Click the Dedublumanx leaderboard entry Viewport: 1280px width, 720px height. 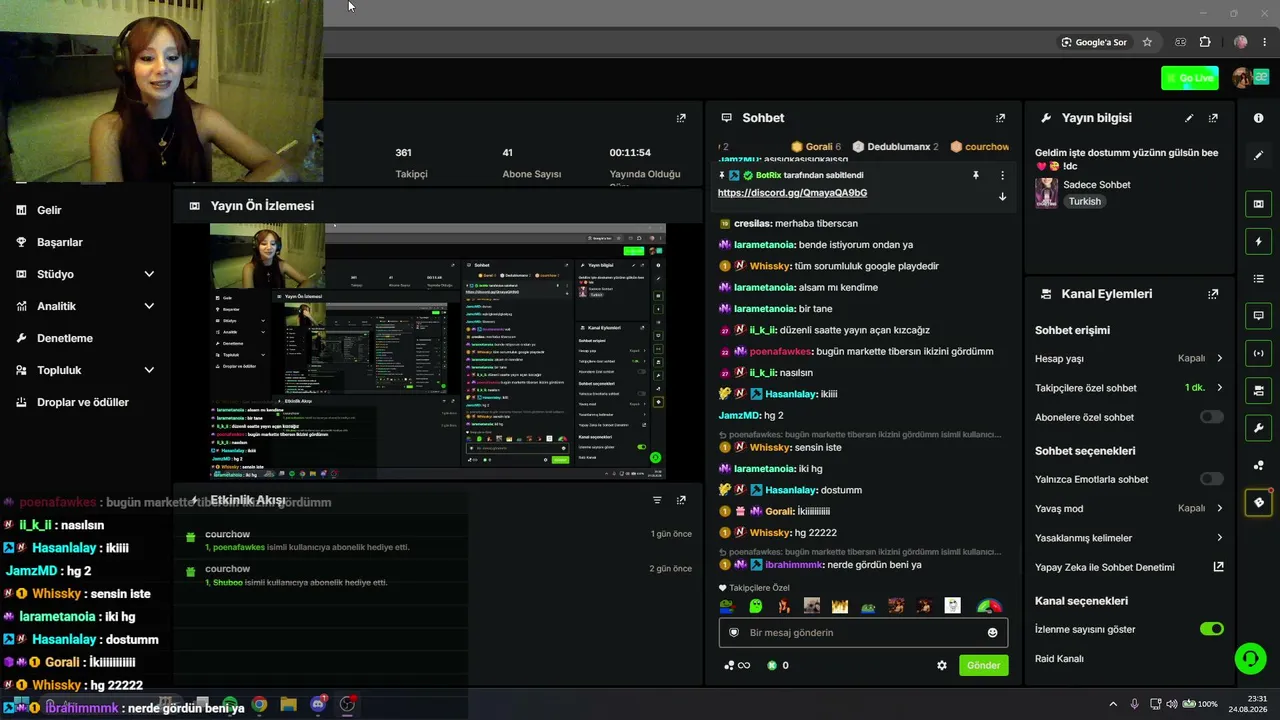895,147
